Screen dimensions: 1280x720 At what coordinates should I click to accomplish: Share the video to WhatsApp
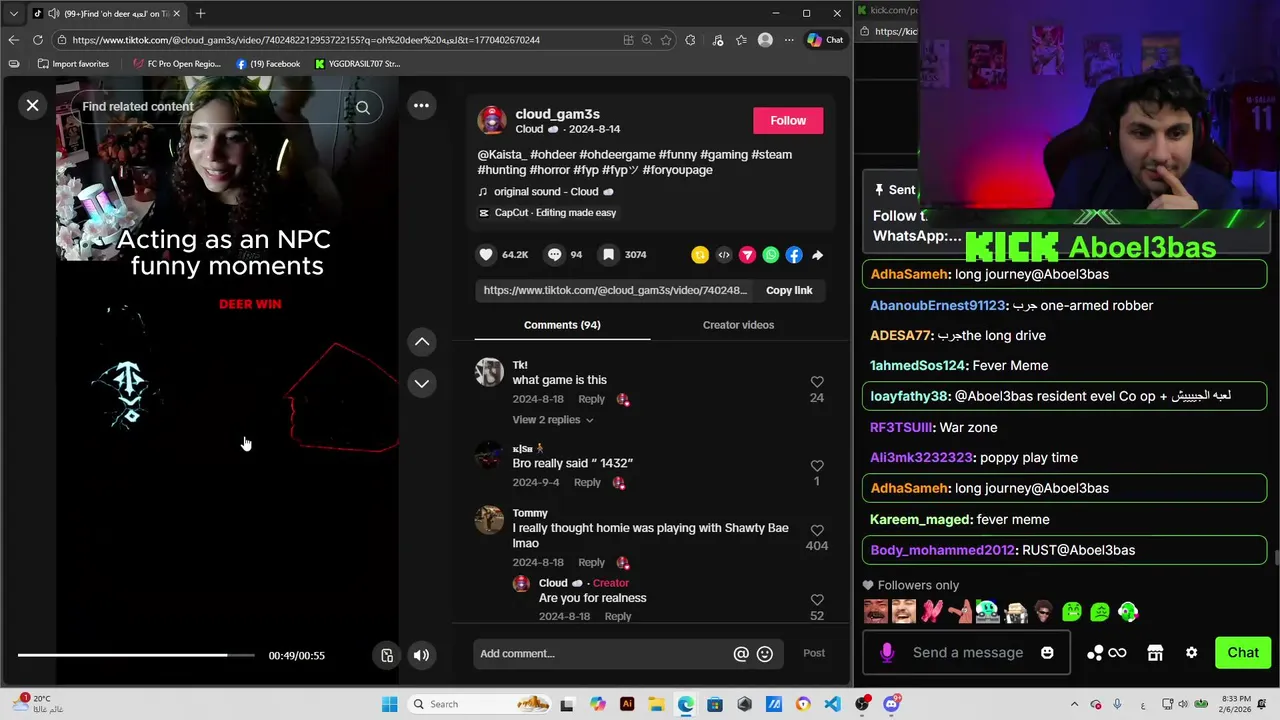click(x=770, y=255)
